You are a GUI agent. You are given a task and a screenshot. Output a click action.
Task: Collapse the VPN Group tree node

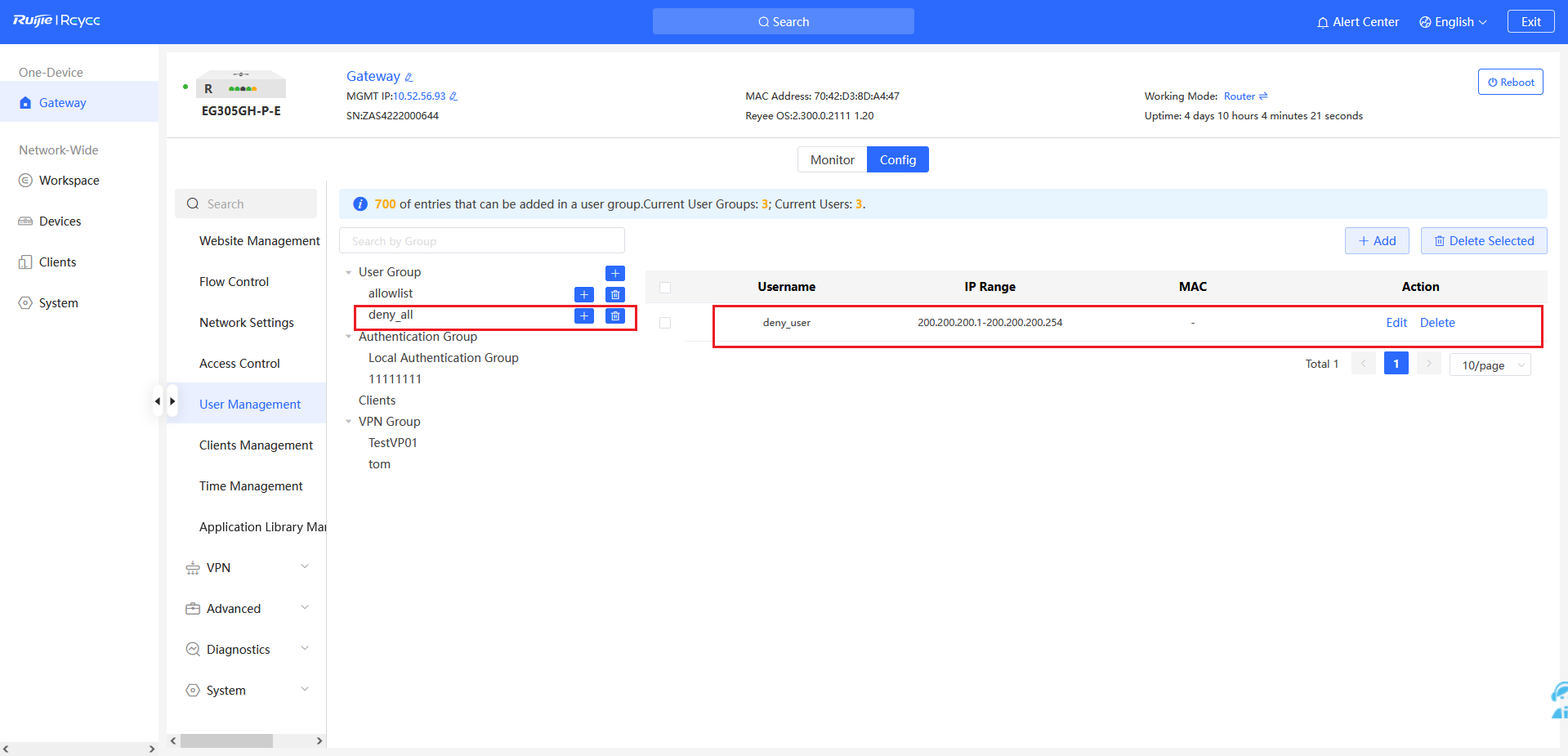pyautogui.click(x=349, y=422)
